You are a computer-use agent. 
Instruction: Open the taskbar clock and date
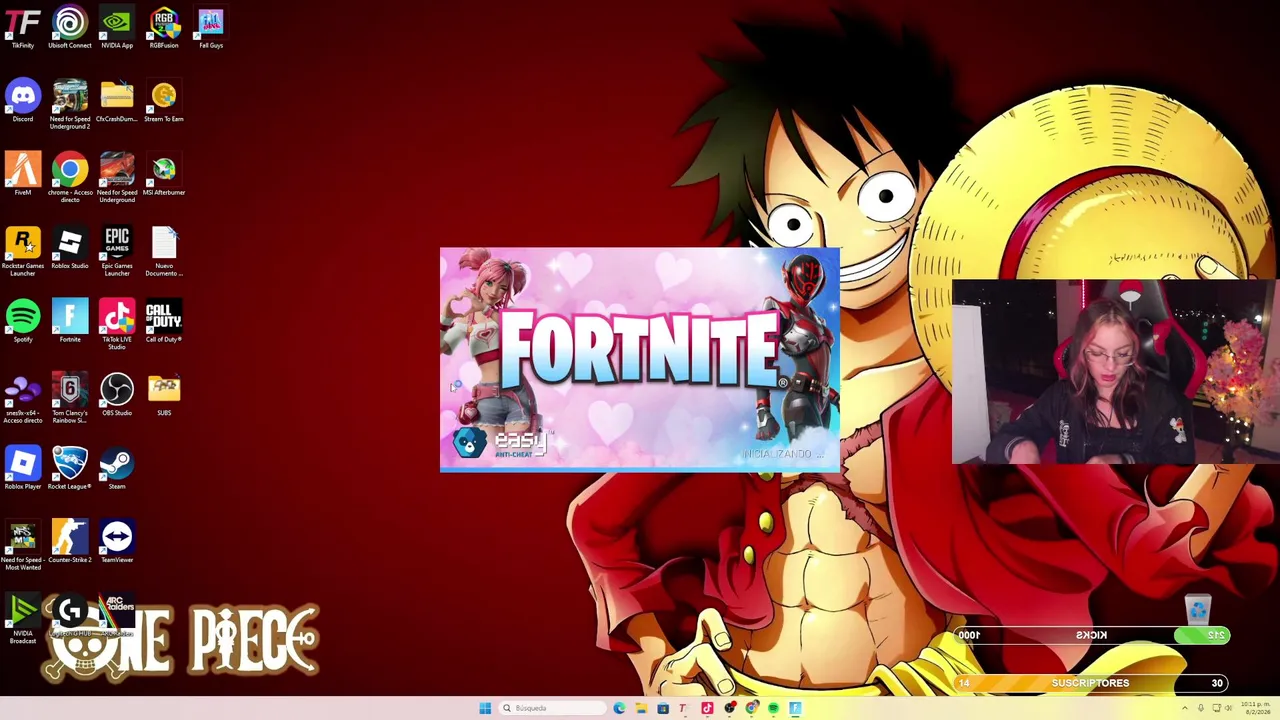[x=1255, y=708]
